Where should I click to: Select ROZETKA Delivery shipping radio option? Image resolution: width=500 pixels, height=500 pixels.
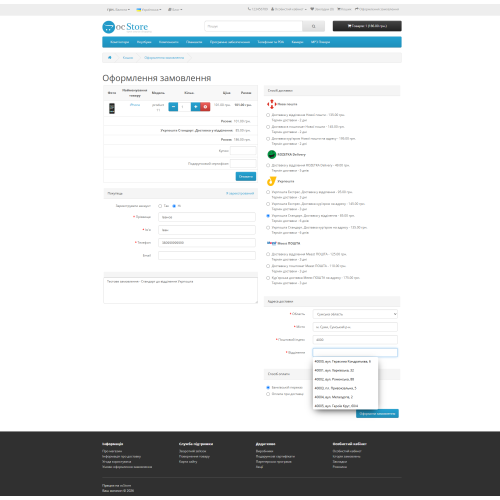268,165
